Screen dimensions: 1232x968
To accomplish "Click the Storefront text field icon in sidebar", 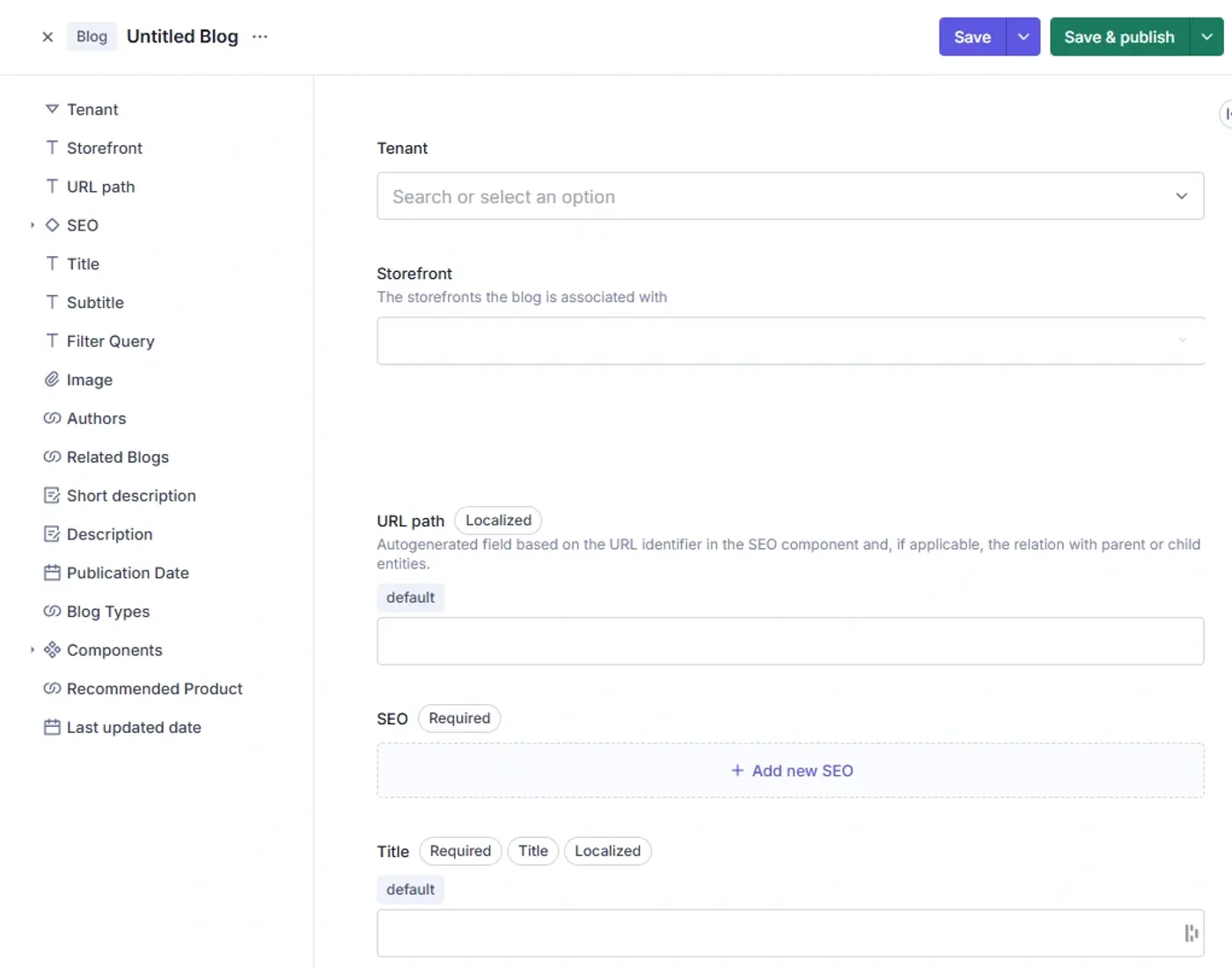I will pos(52,148).
